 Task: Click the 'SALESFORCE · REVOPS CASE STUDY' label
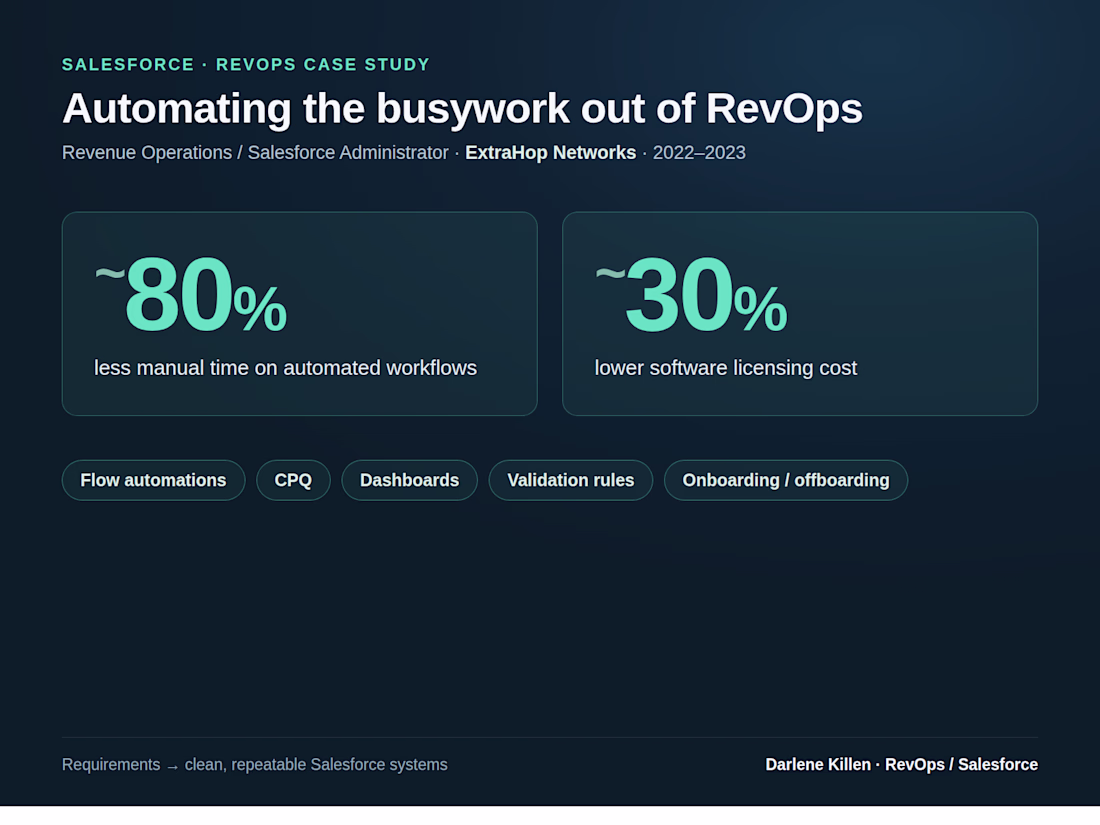(246, 65)
